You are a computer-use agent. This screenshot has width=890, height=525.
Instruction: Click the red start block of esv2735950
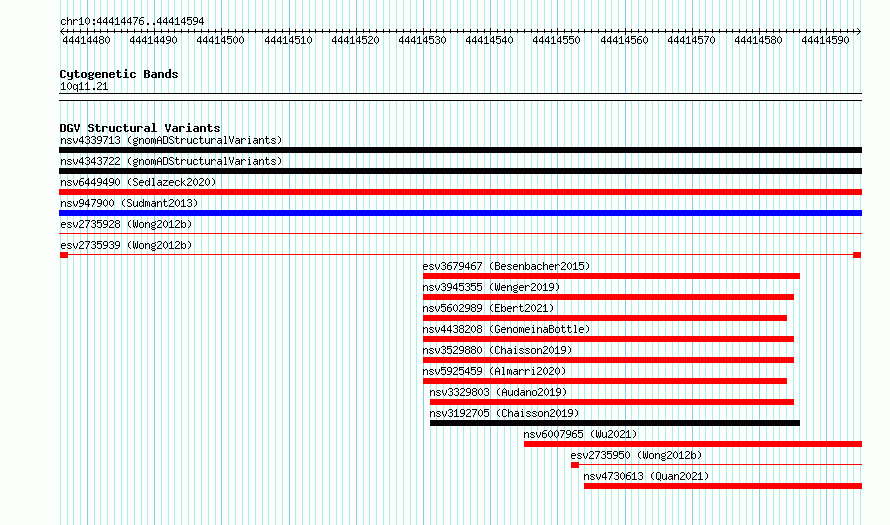(x=575, y=465)
